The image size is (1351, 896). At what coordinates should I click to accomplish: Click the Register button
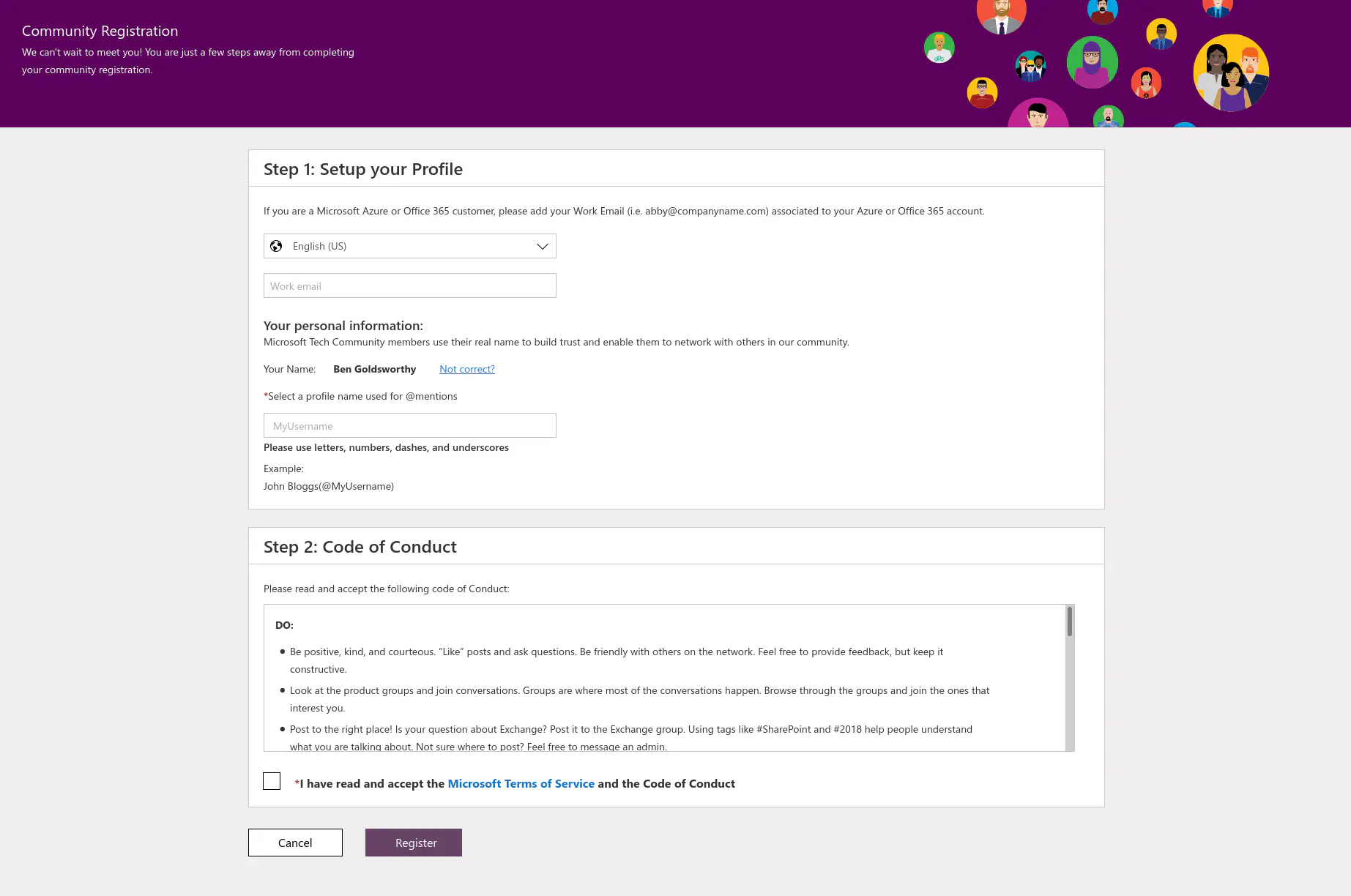click(413, 842)
